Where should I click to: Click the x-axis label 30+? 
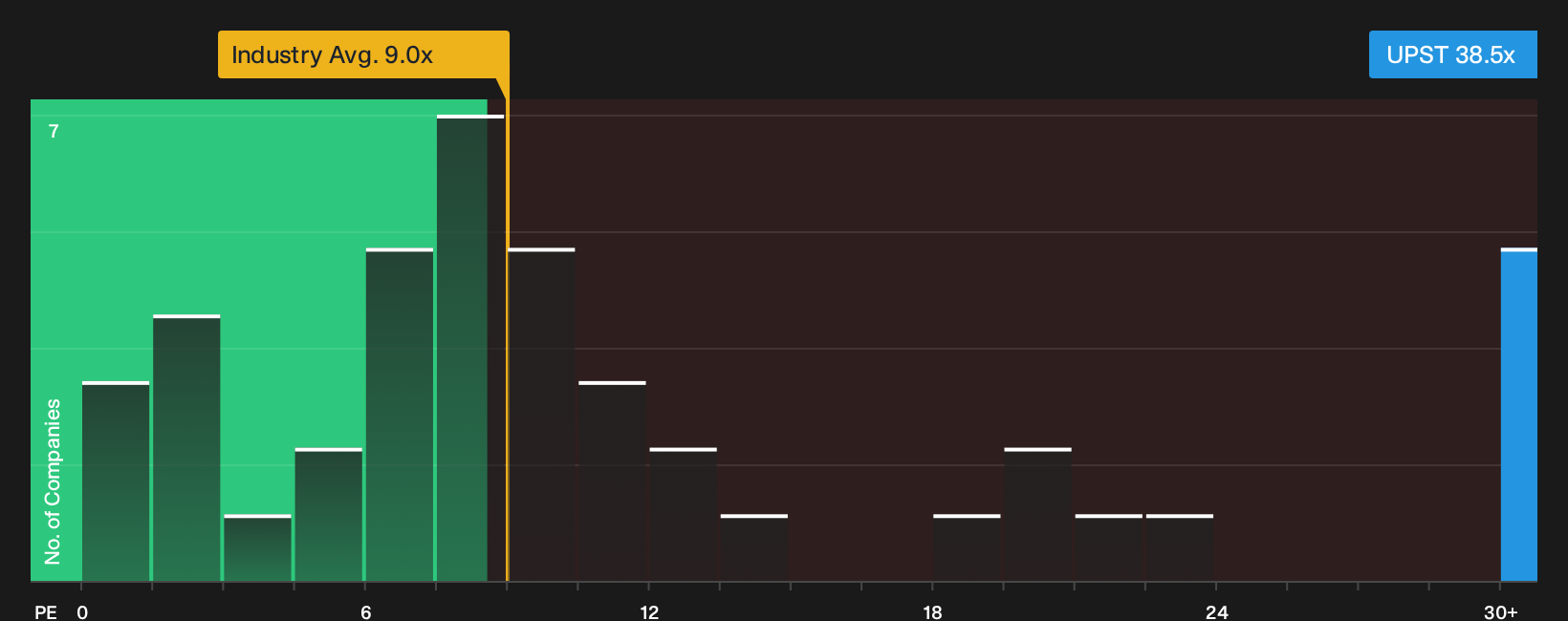(x=1501, y=612)
